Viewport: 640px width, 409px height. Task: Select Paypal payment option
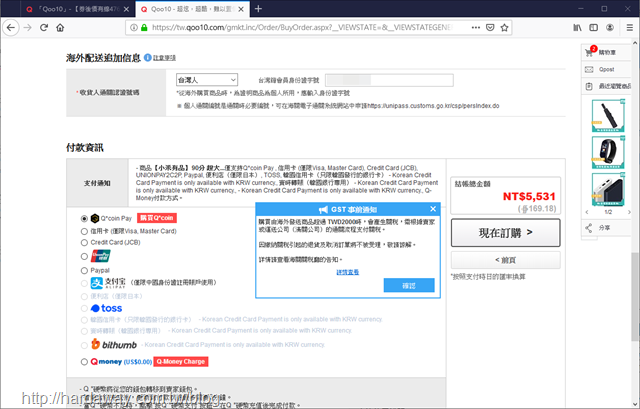tap(84, 270)
